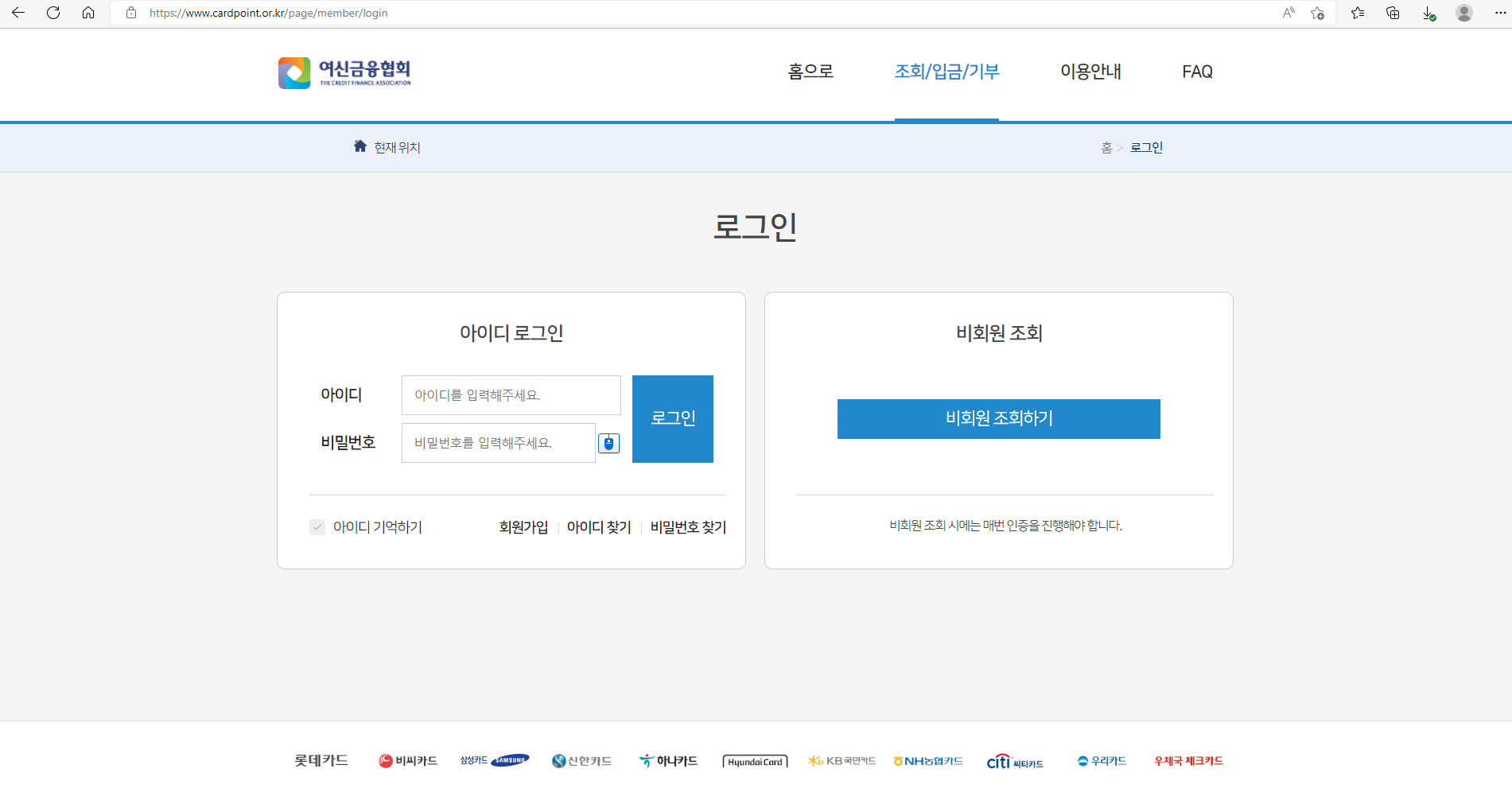Click the virtual keypad icon beside password field

tap(608, 443)
